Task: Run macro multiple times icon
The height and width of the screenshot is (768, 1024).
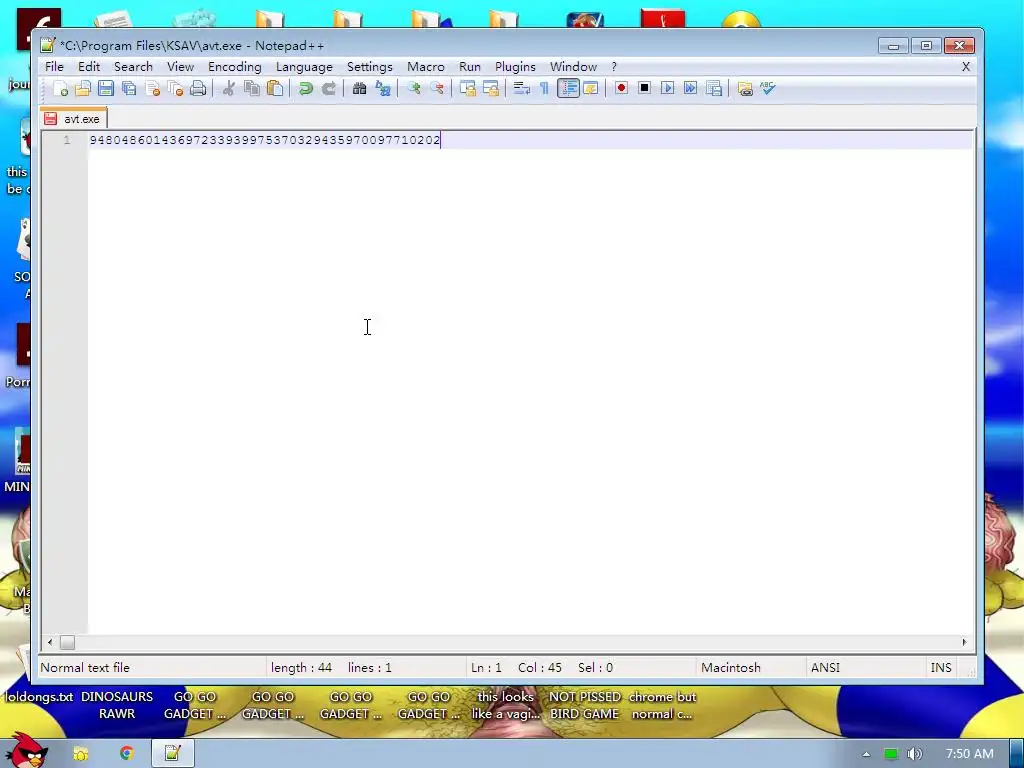Action: (x=690, y=88)
